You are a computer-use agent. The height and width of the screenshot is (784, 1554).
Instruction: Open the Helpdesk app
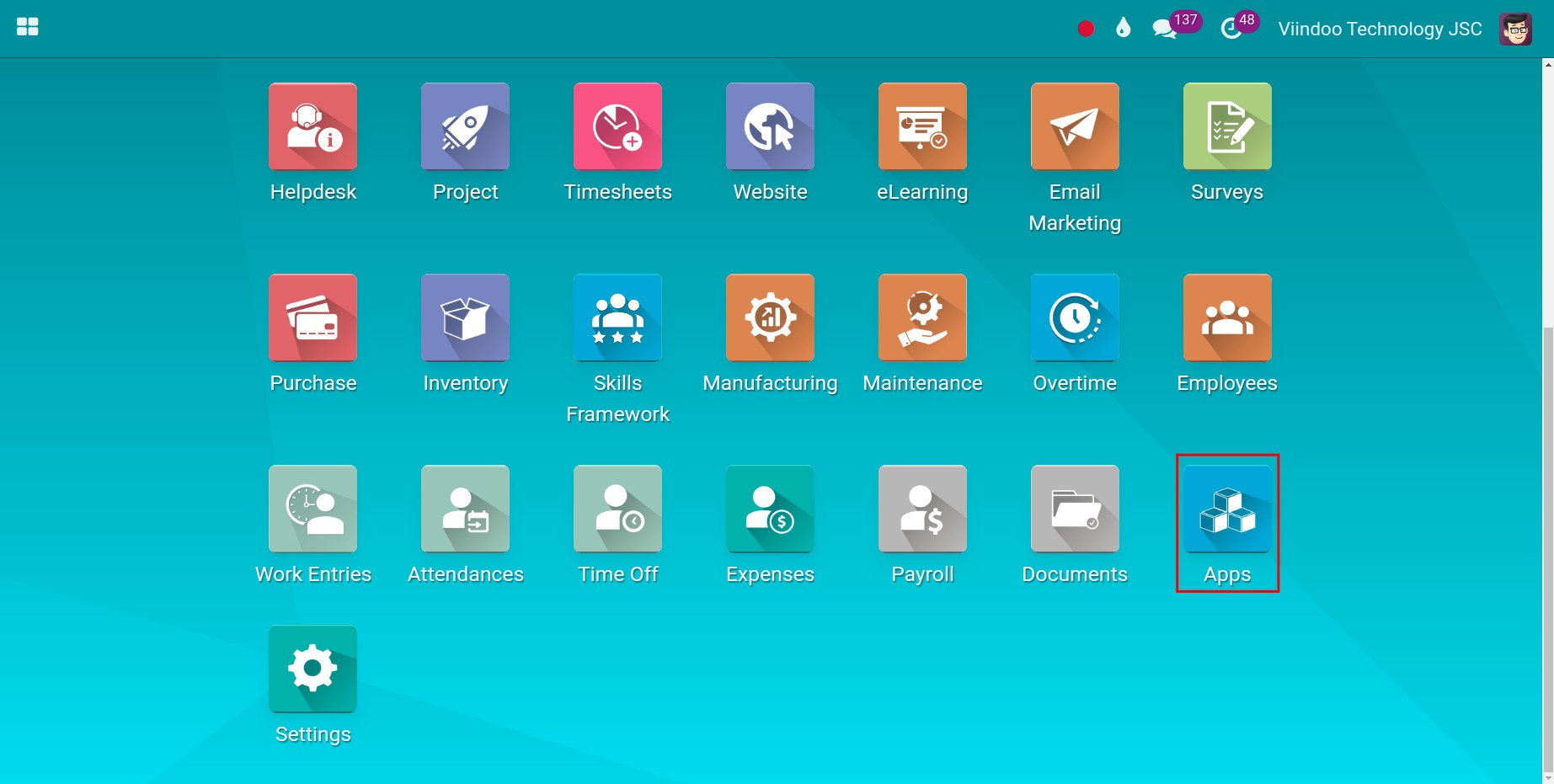tap(312, 126)
